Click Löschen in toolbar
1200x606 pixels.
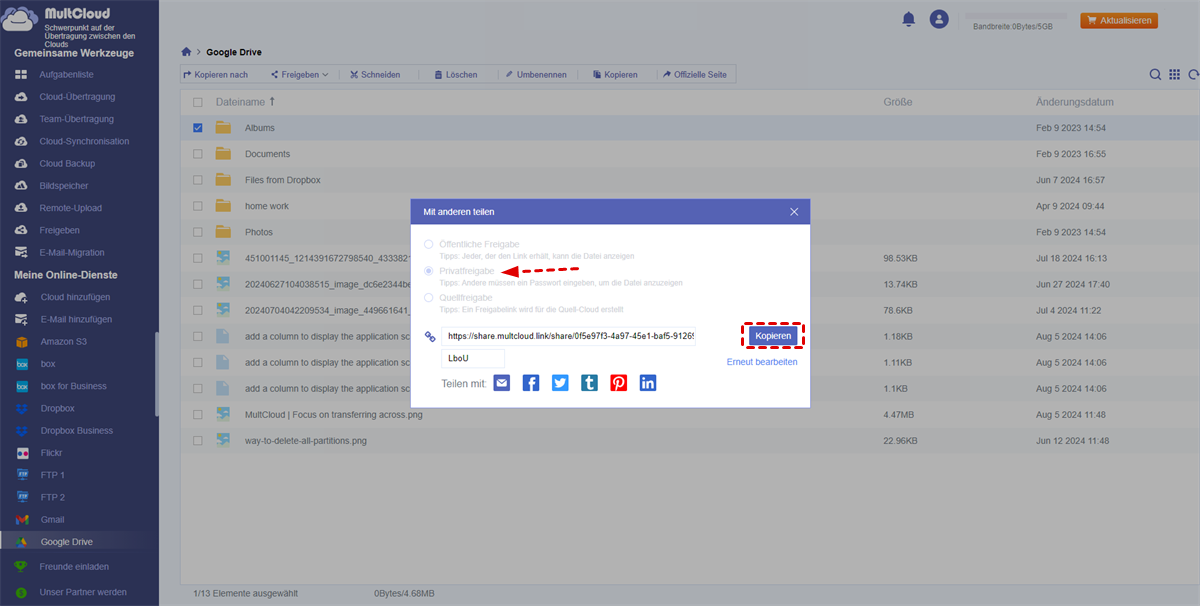[x=455, y=75]
